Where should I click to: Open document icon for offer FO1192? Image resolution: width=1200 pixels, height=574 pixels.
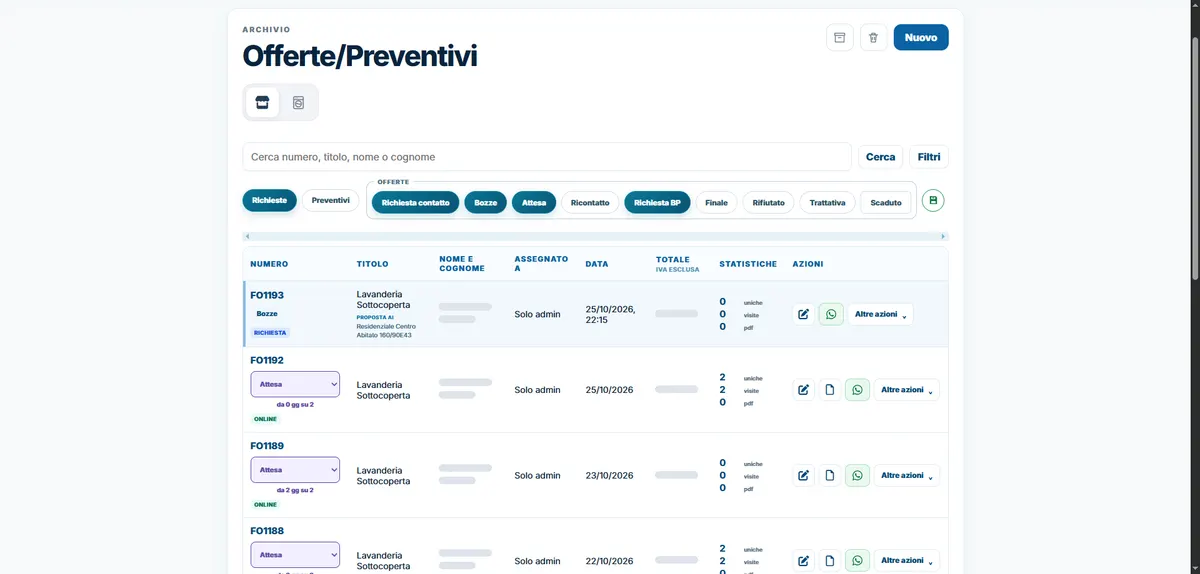click(x=829, y=390)
